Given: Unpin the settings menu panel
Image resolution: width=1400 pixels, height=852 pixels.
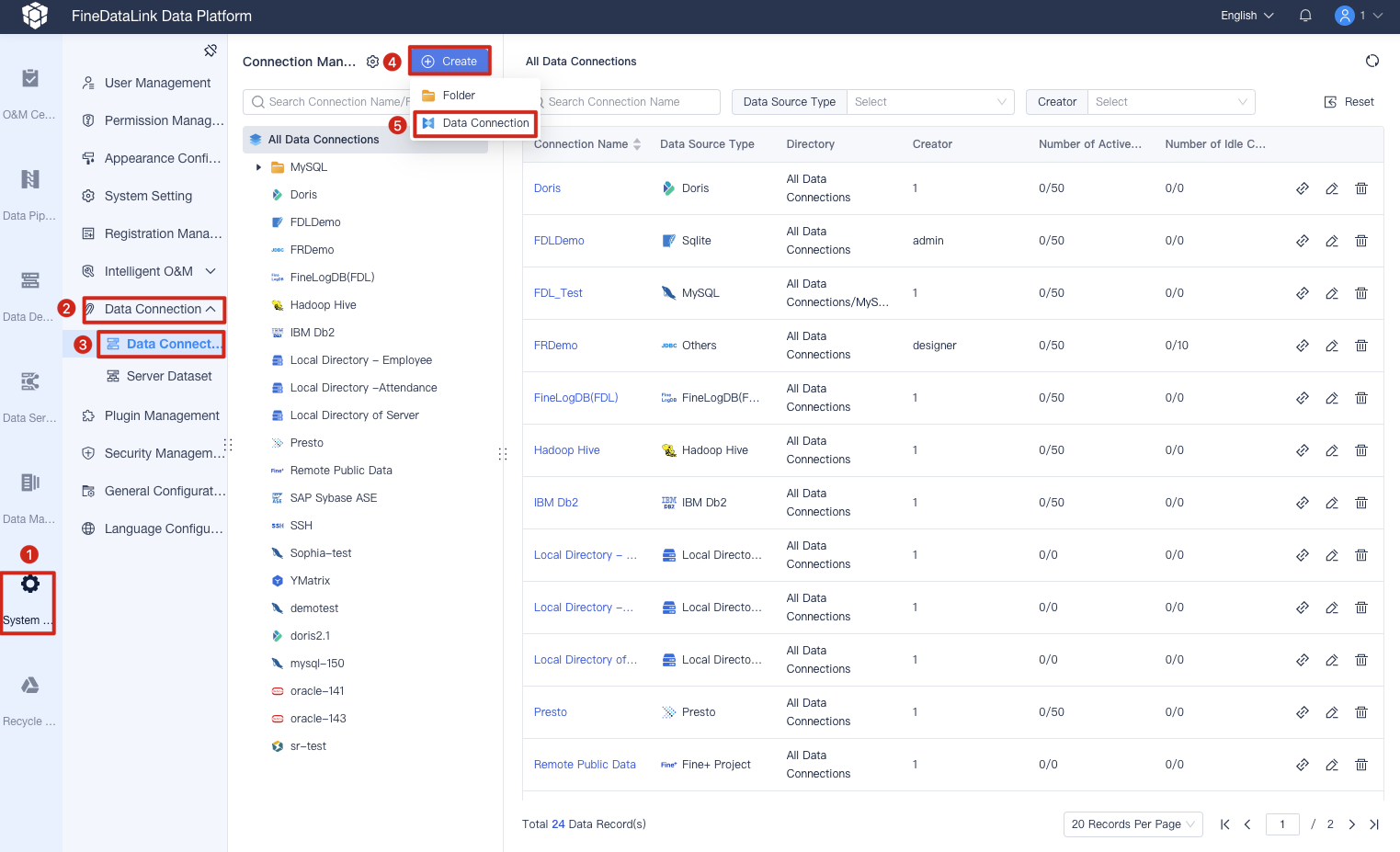Looking at the screenshot, I should (211, 50).
